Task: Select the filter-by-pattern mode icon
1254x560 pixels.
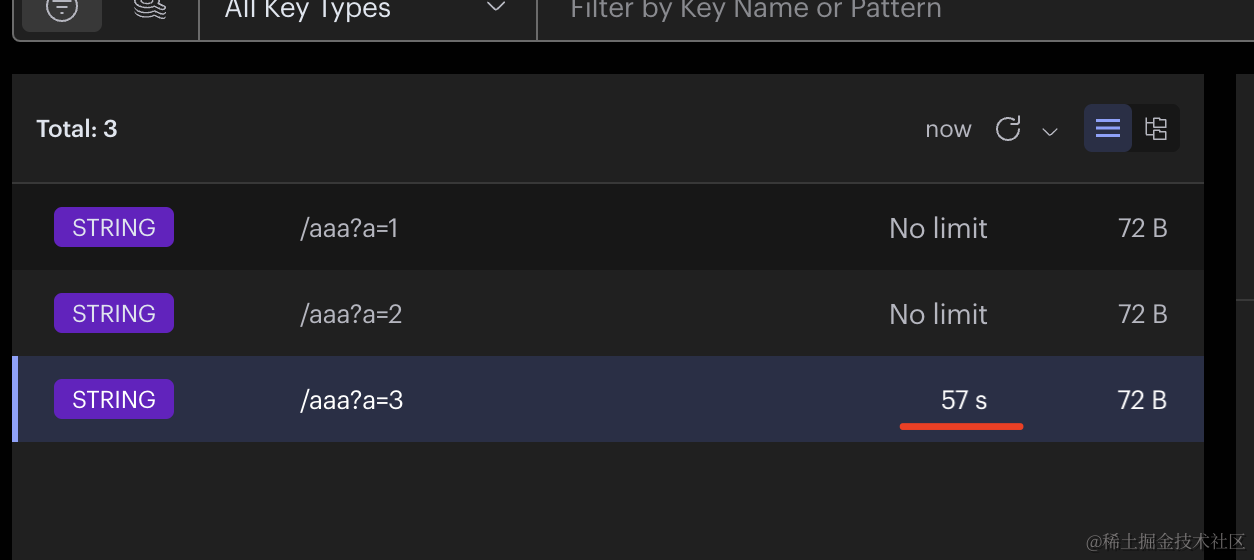Action: point(62,10)
